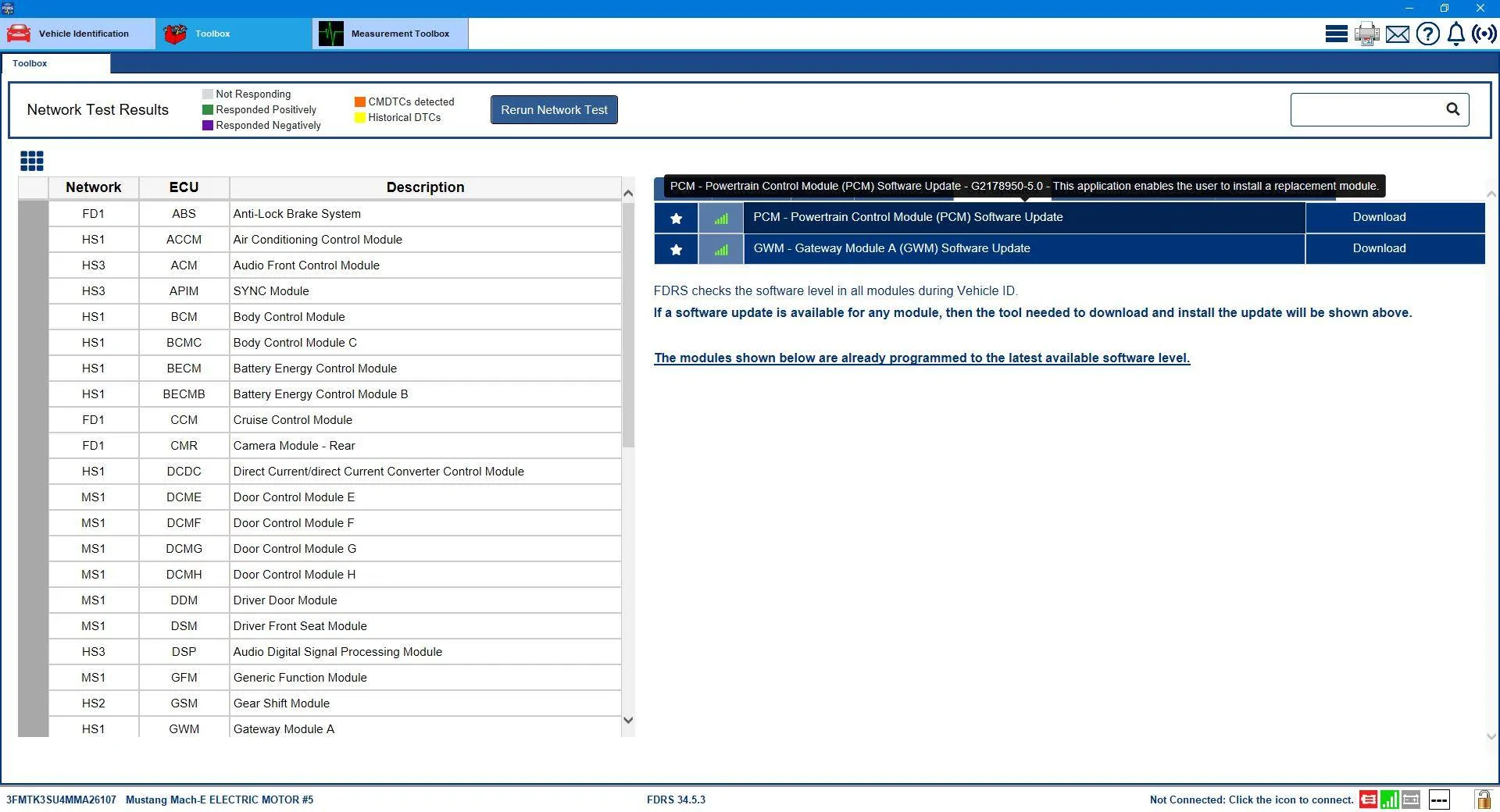Download the PCM Software Update

tap(1395, 218)
